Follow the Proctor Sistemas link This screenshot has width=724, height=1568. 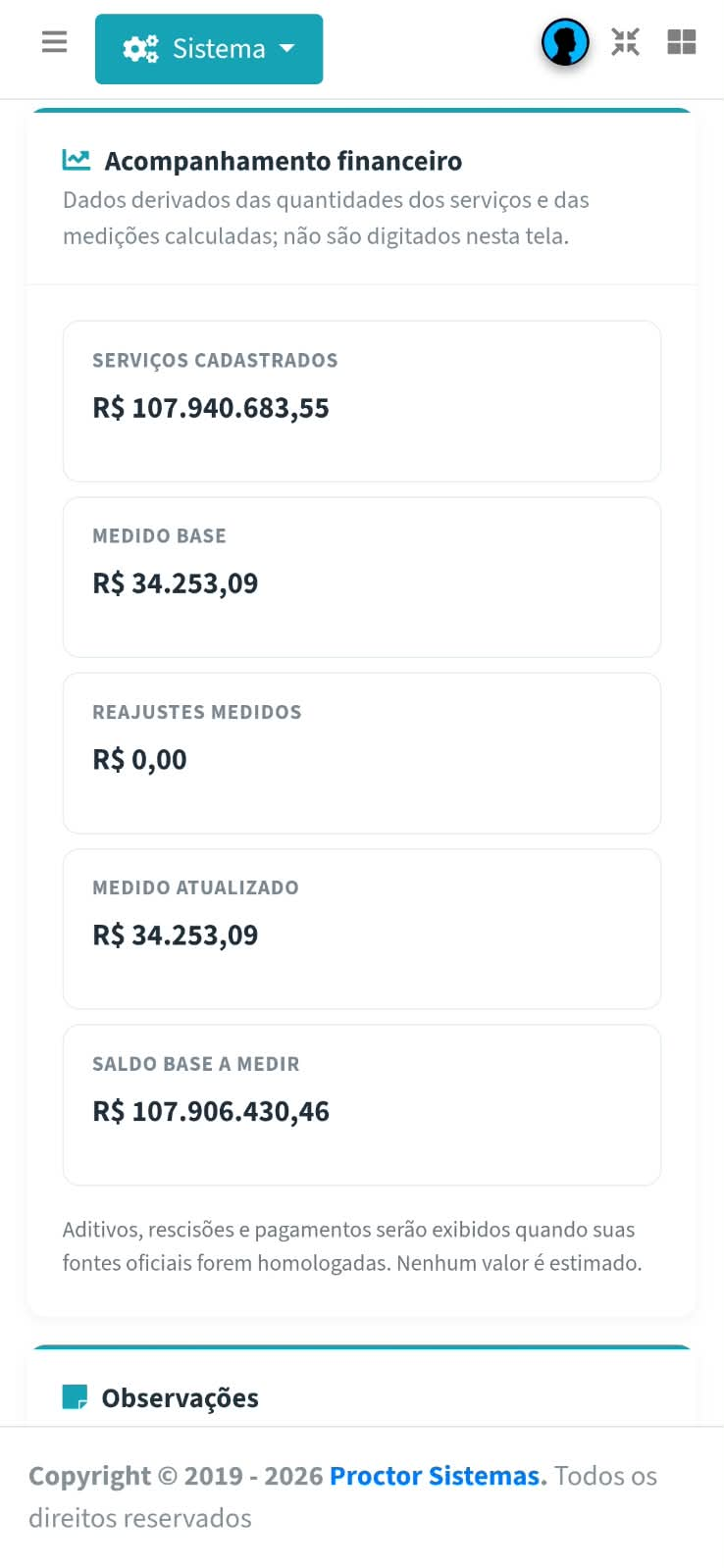tap(436, 1476)
